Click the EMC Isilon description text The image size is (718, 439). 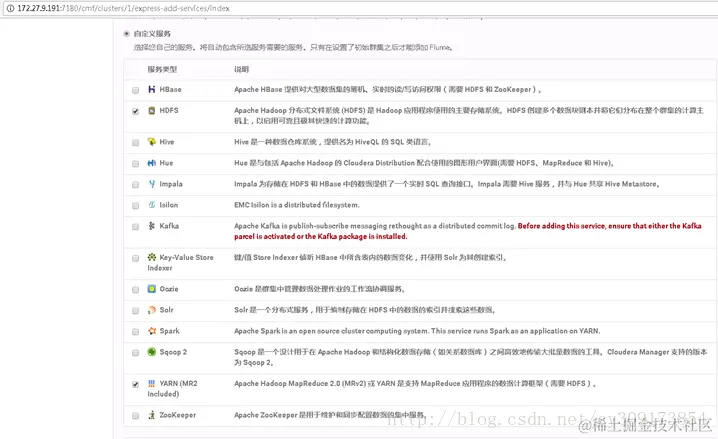(x=297, y=205)
